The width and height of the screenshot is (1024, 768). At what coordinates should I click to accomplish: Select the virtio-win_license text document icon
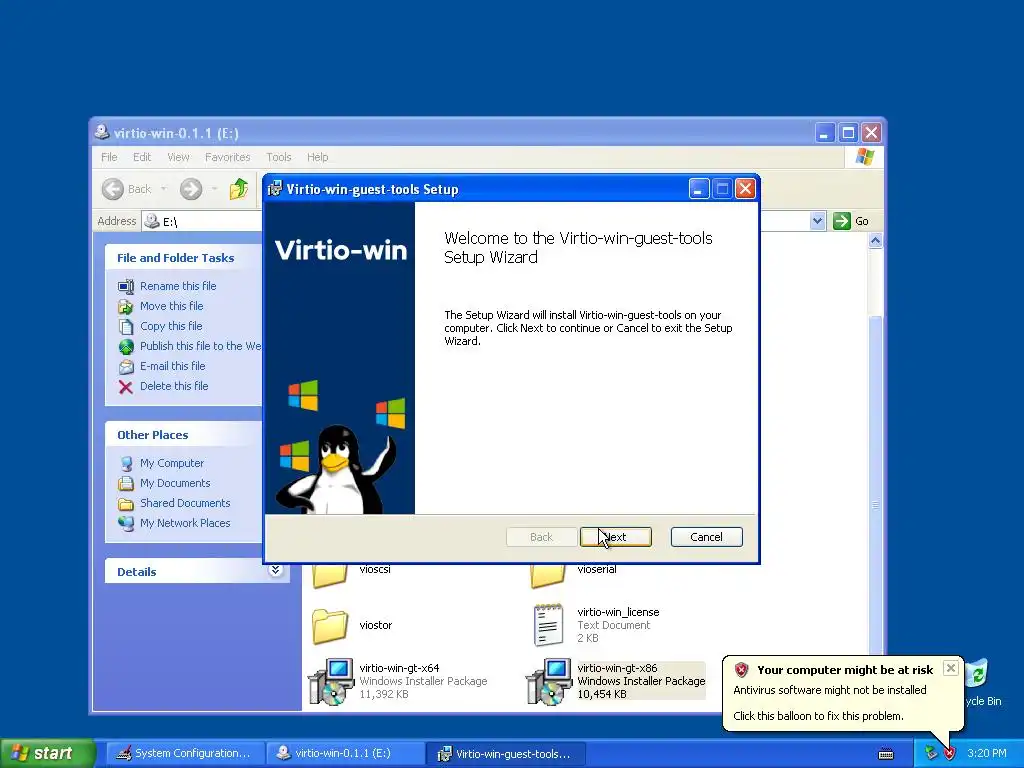[548, 625]
